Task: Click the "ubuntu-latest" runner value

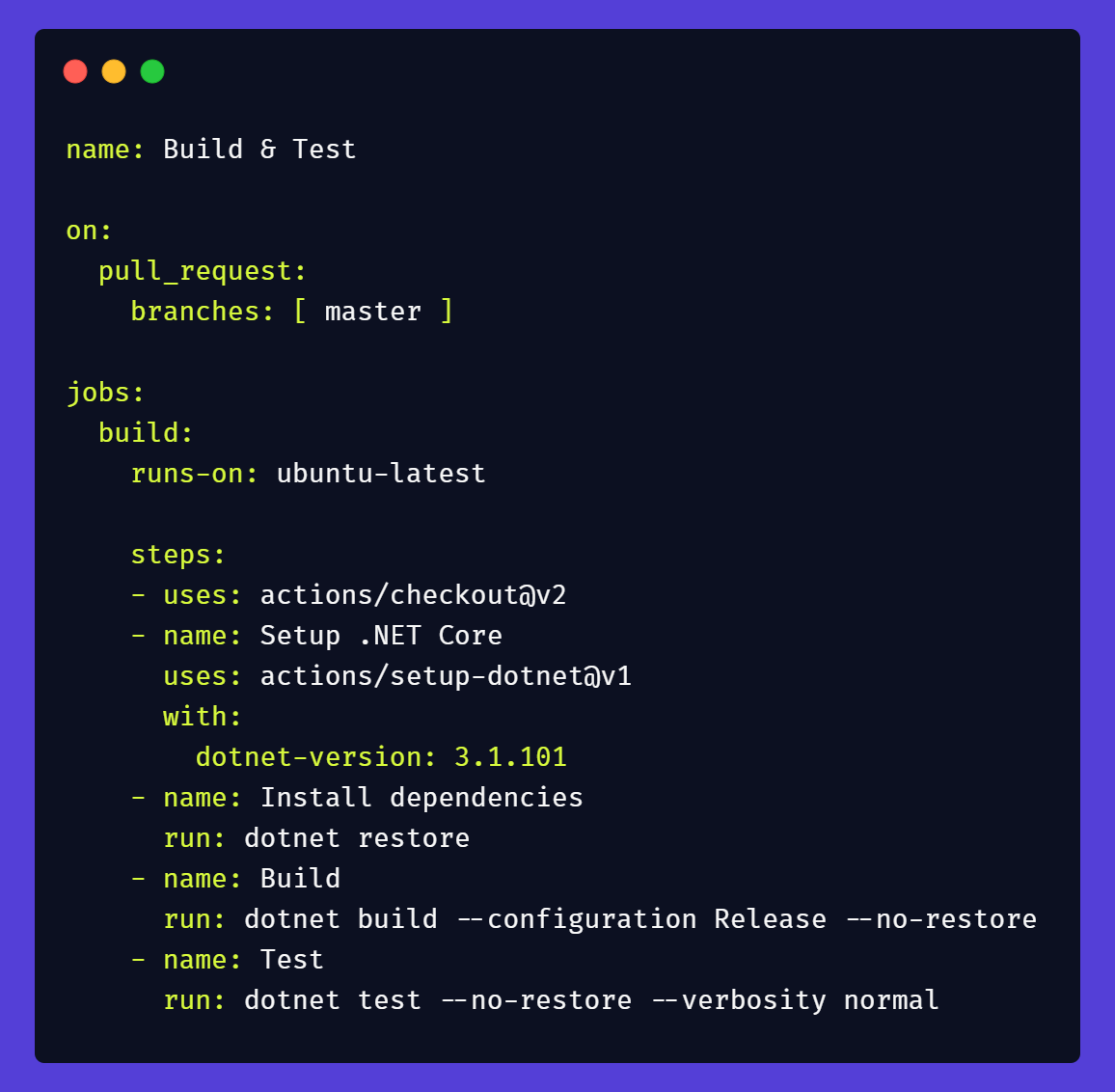Action: (x=381, y=474)
